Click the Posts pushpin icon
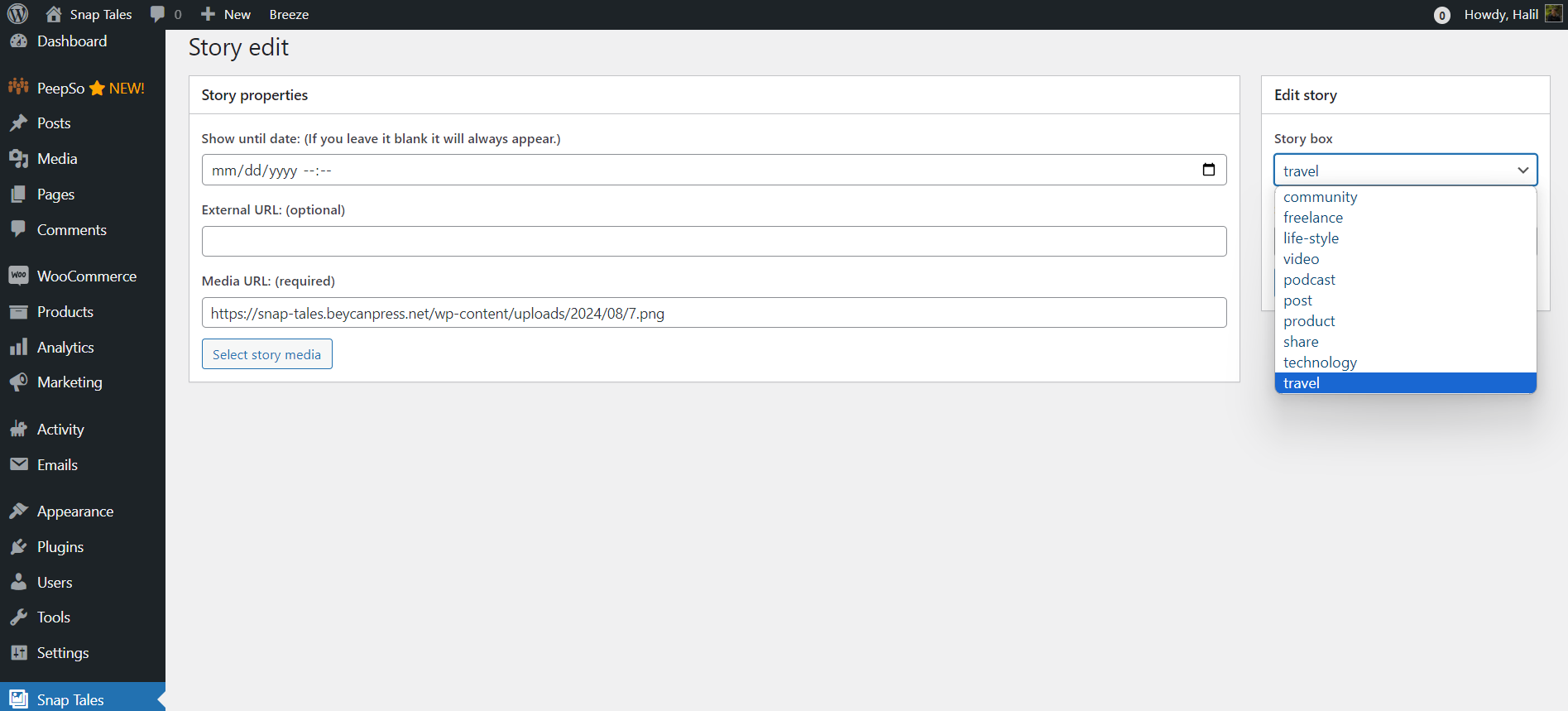The height and width of the screenshot is (711, 1568). coord(18,123)
